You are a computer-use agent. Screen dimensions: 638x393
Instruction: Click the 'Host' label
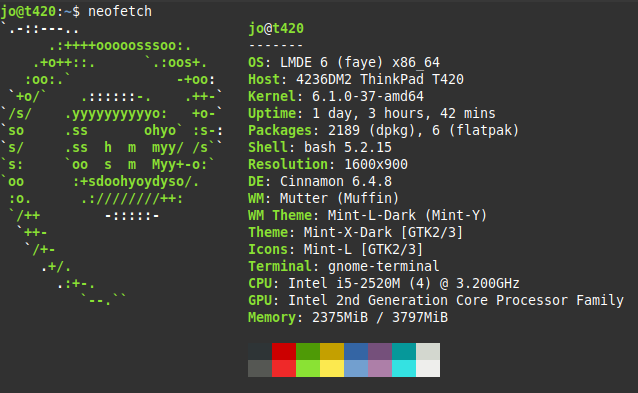(x=264, y=79)
